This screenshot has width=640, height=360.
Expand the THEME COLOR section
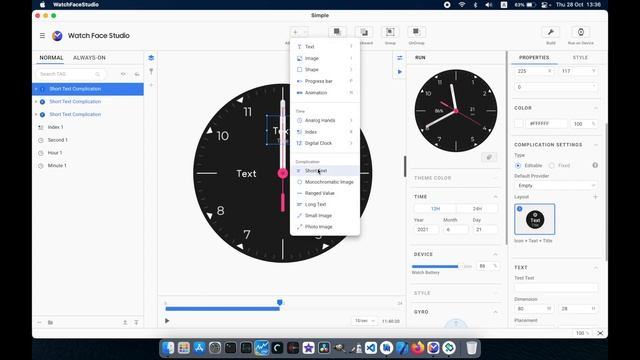[495, 178]
